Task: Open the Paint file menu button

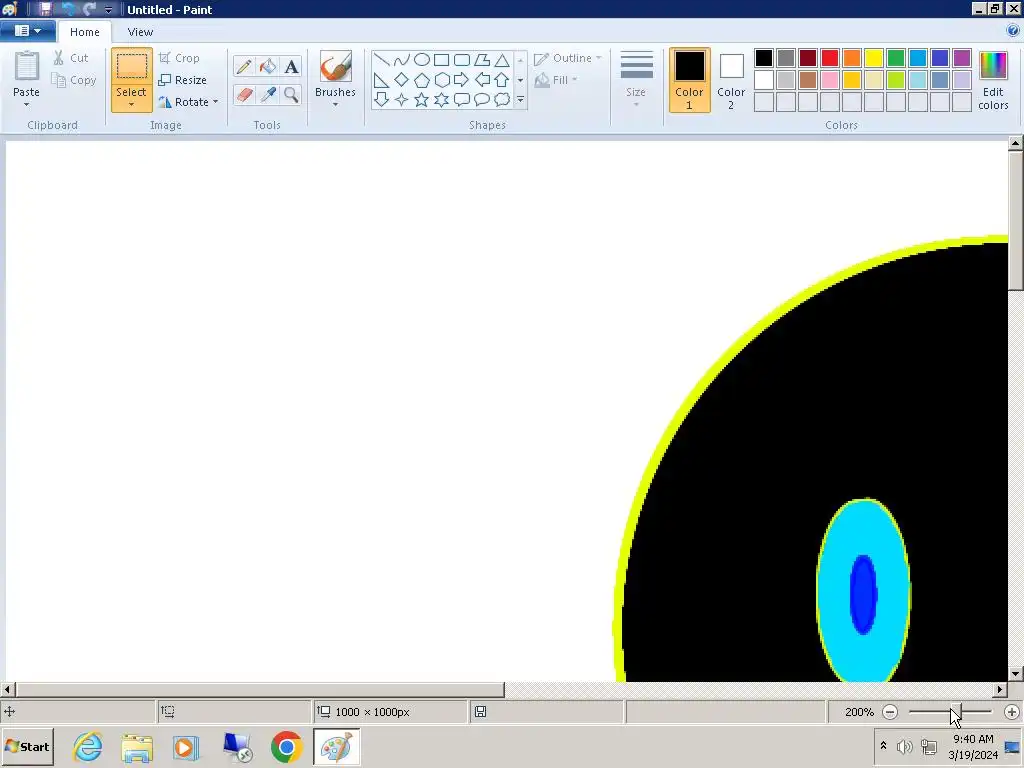Action: click(x=27, y=31)
